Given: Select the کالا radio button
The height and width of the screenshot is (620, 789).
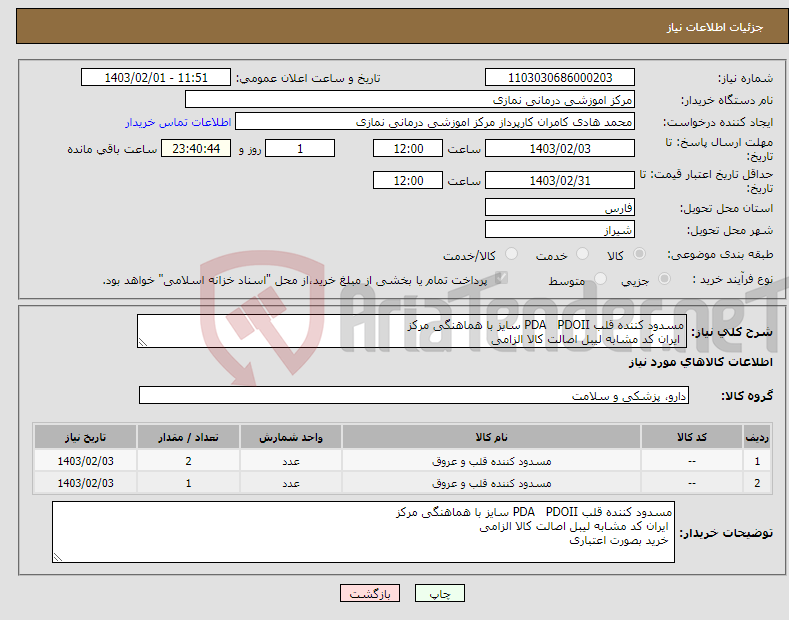Looking at the screenshot, I should click(639, 254).
